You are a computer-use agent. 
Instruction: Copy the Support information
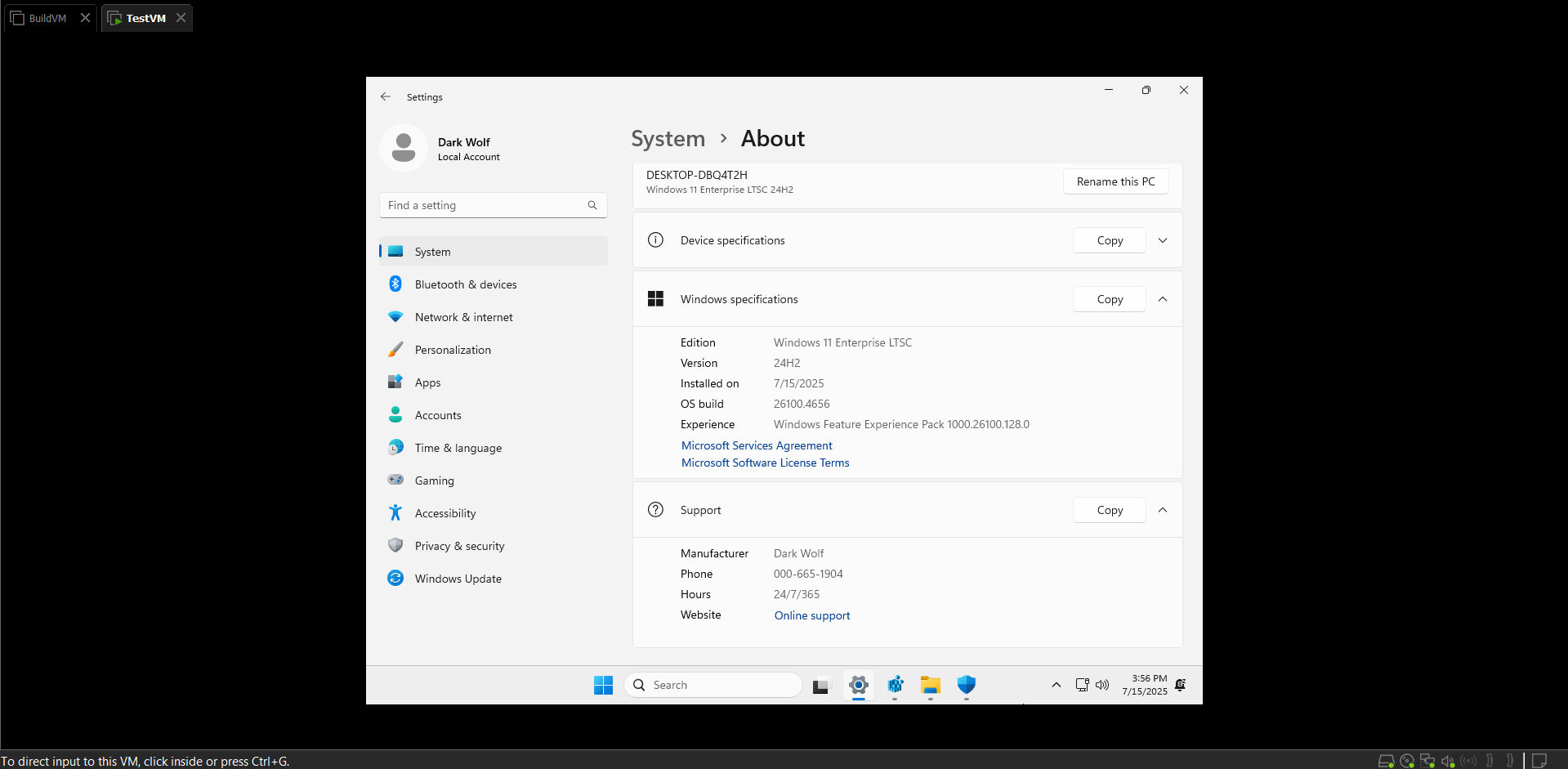1110,510
